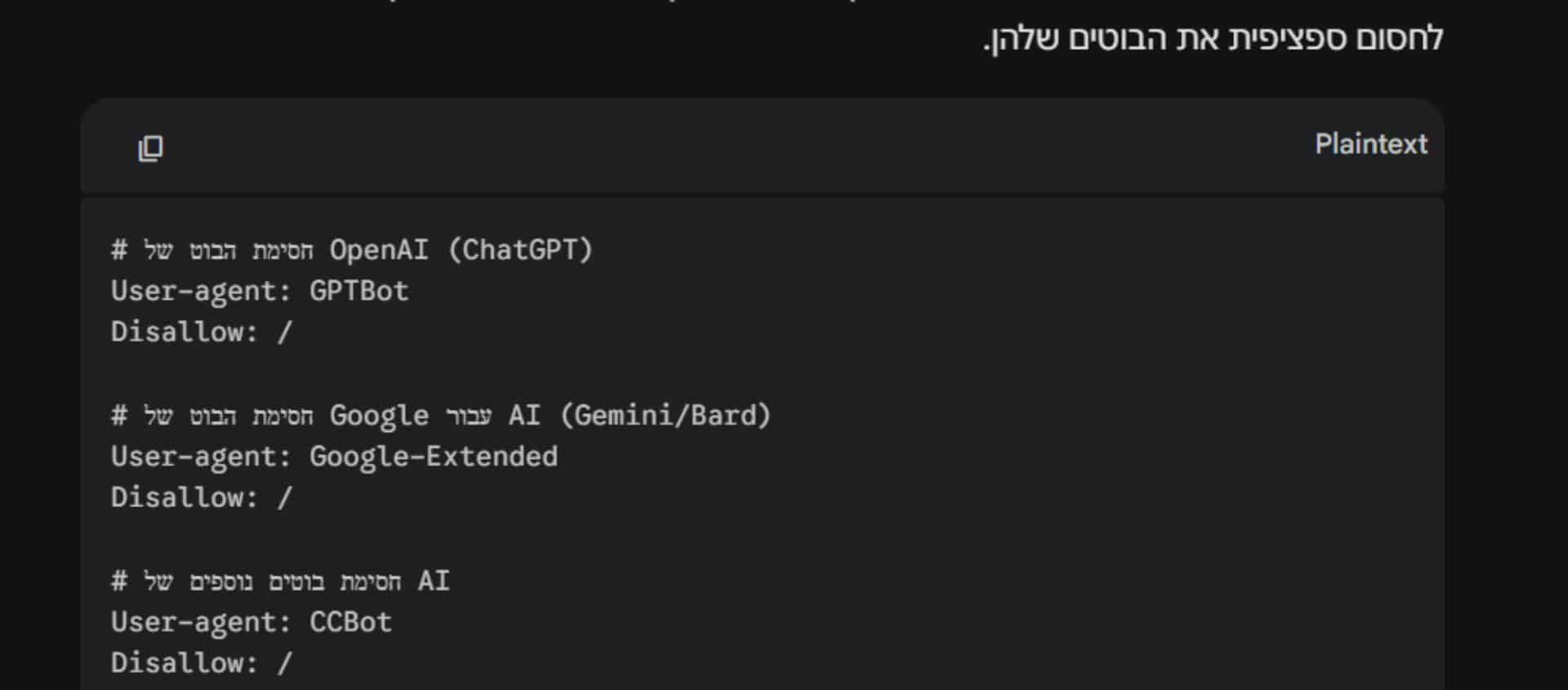Click the hash symbol starting the Google comment

point(119,416)
